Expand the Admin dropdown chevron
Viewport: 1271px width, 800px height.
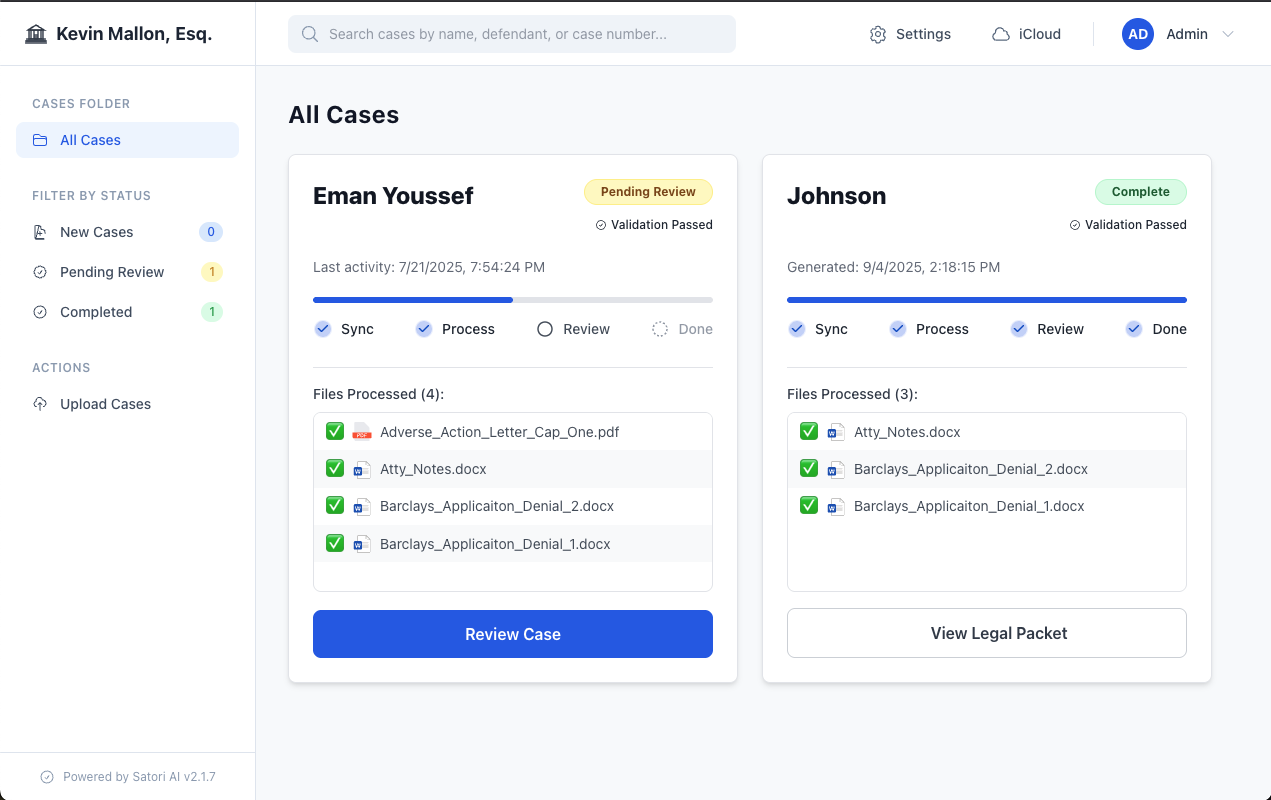point(1228,34)
